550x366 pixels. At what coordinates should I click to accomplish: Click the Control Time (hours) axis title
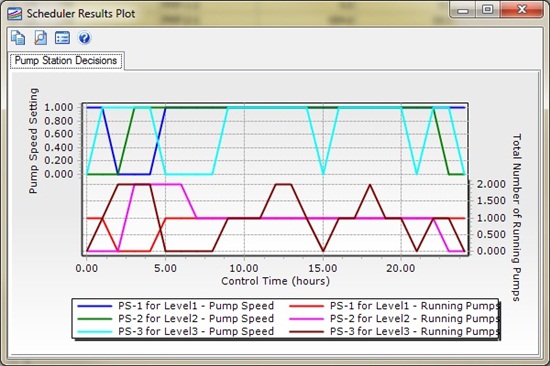(x=275, y=281)
